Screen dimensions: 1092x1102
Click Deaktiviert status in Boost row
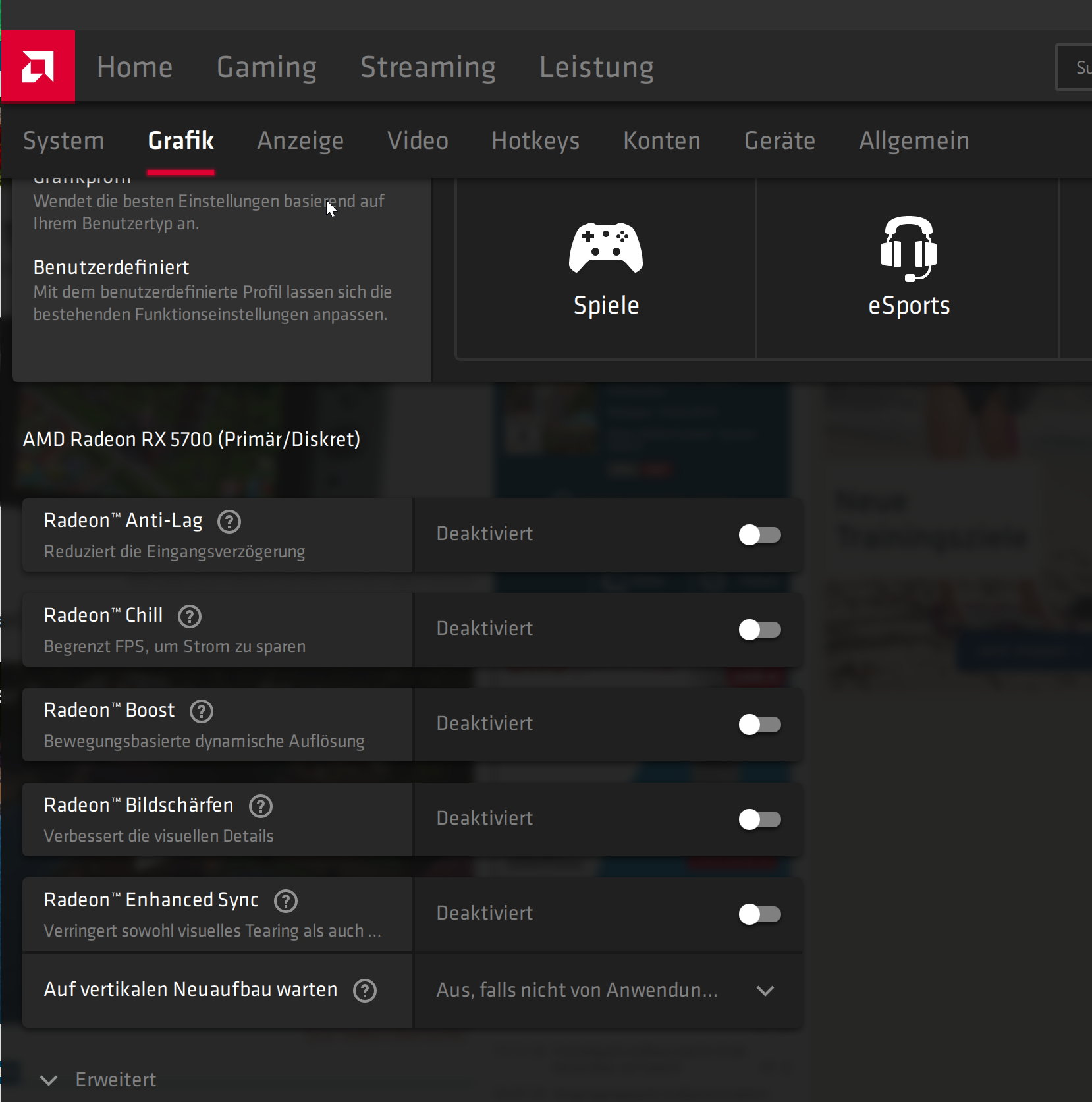485,723
